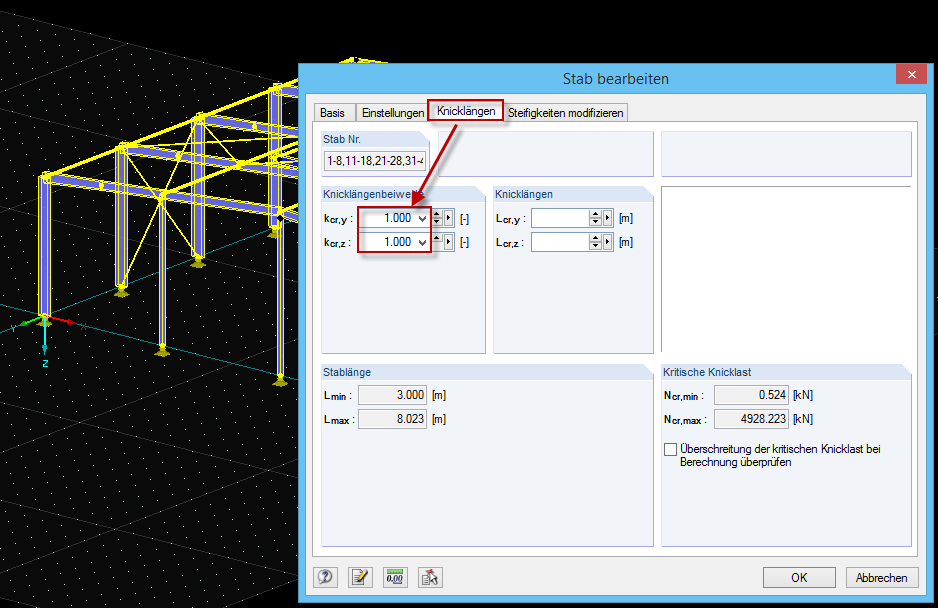Confirm the dialog with OK
The image size is (938, 608).
(x=799, y=577)
